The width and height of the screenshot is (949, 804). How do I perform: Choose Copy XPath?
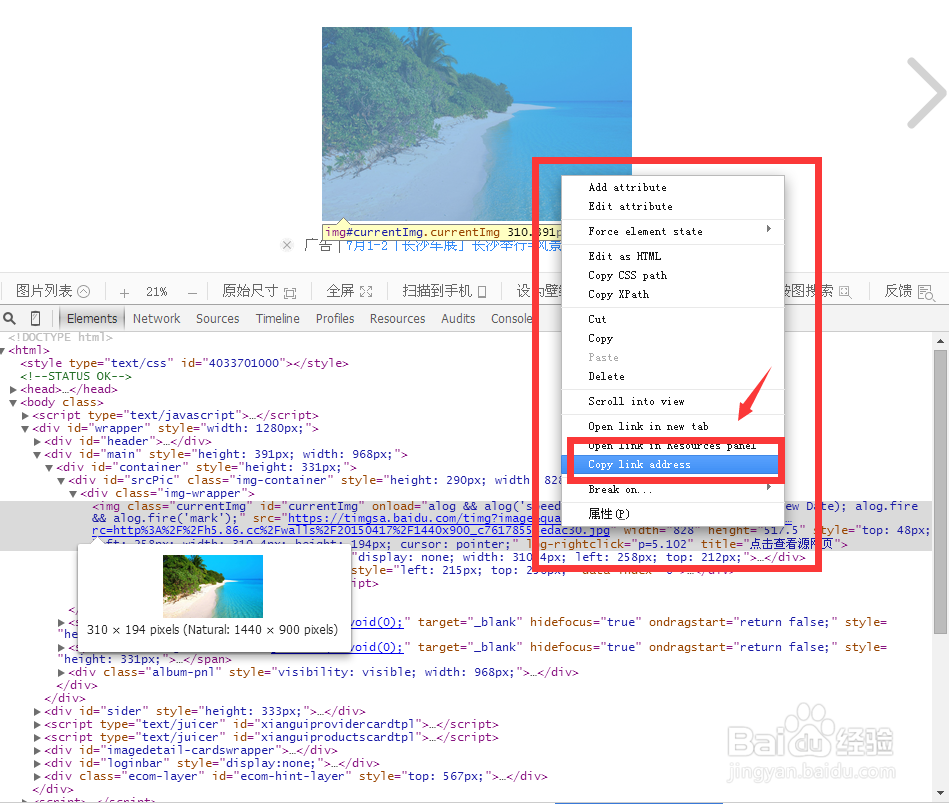click(x=673, y=294)
